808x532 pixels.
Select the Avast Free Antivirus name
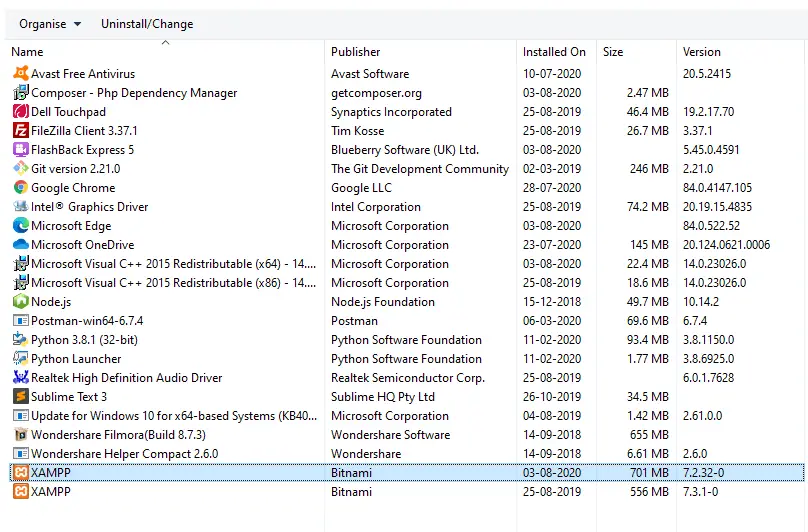pos(83,74)
